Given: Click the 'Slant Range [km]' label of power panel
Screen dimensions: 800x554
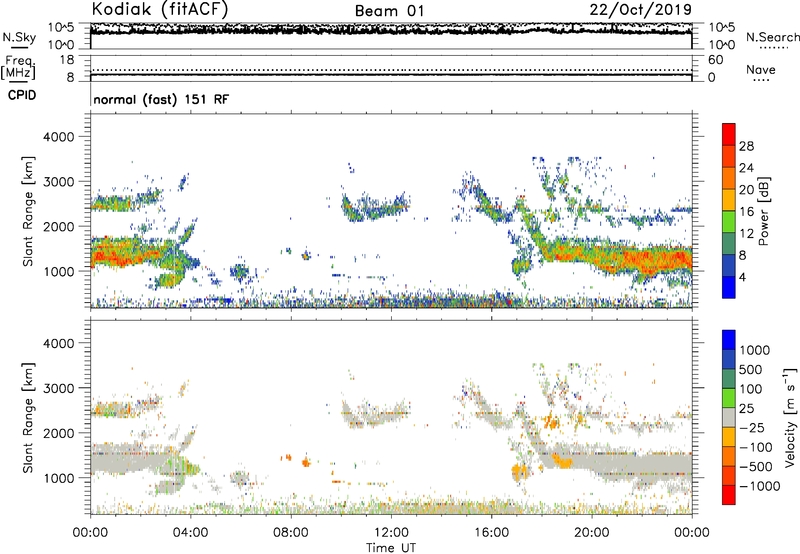Looking at the screenshot, I should (28, 211).
